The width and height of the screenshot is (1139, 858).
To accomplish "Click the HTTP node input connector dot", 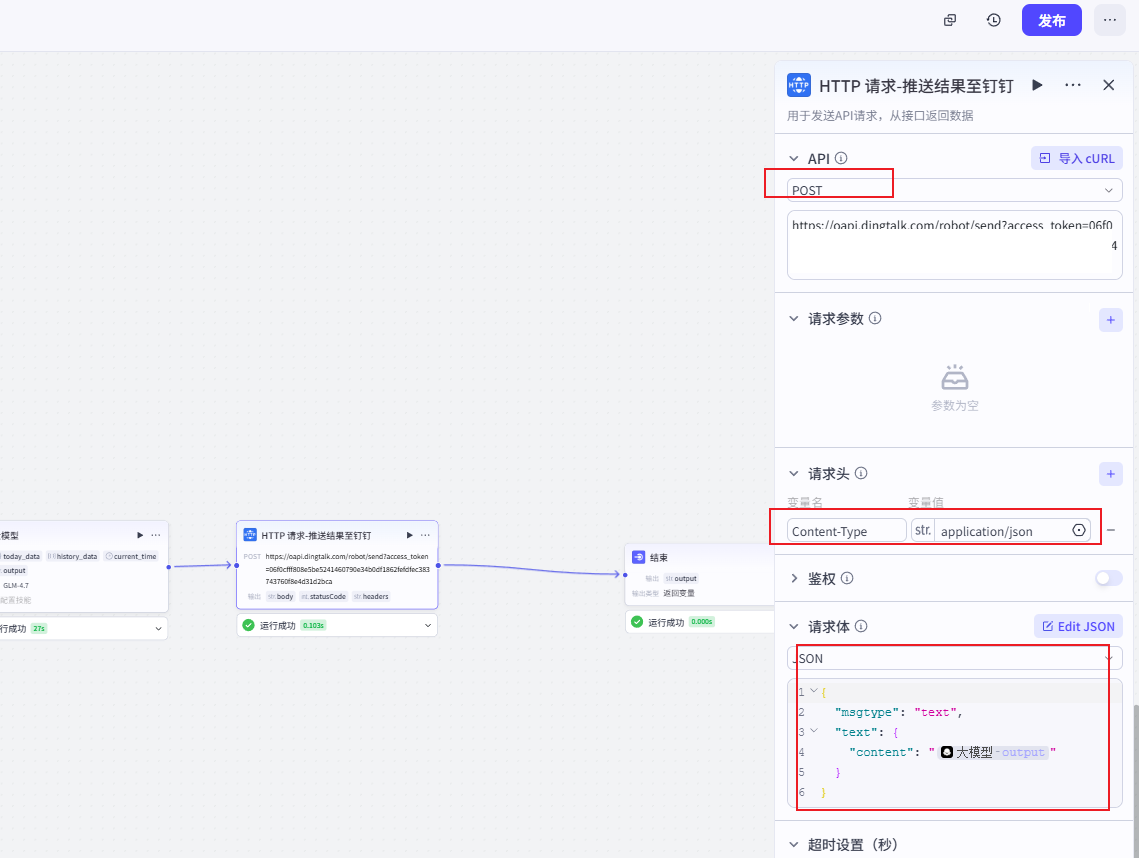I will click(x=237, y=565).
